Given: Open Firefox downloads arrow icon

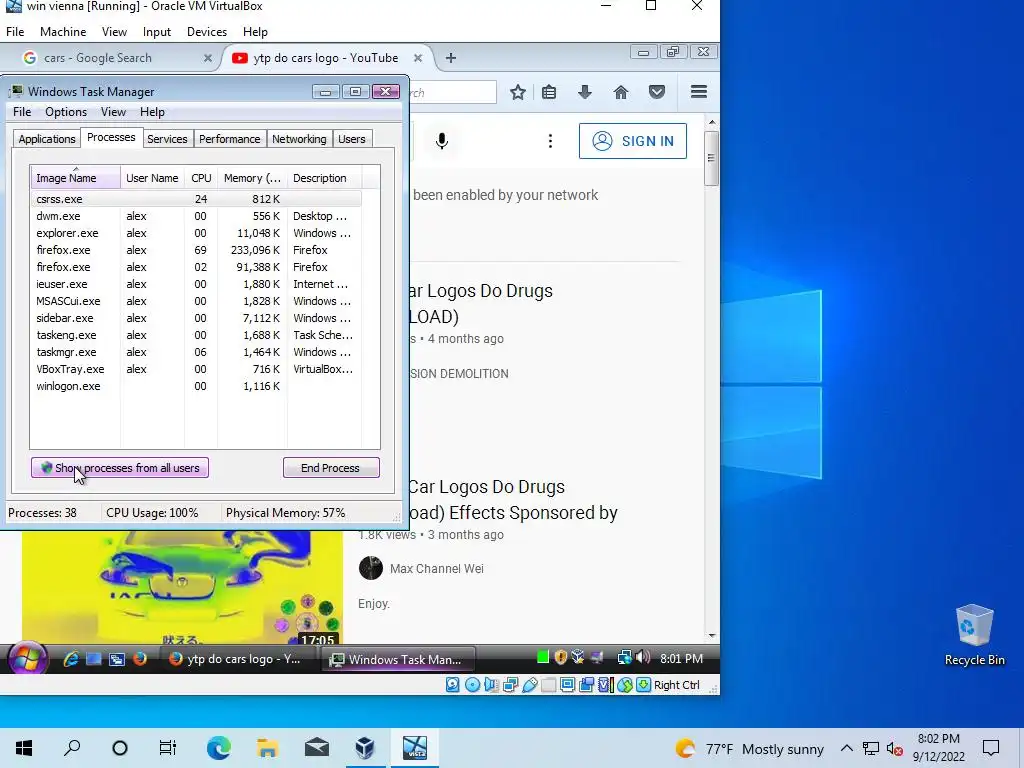Looking at the screenshot, I should 585,92.
